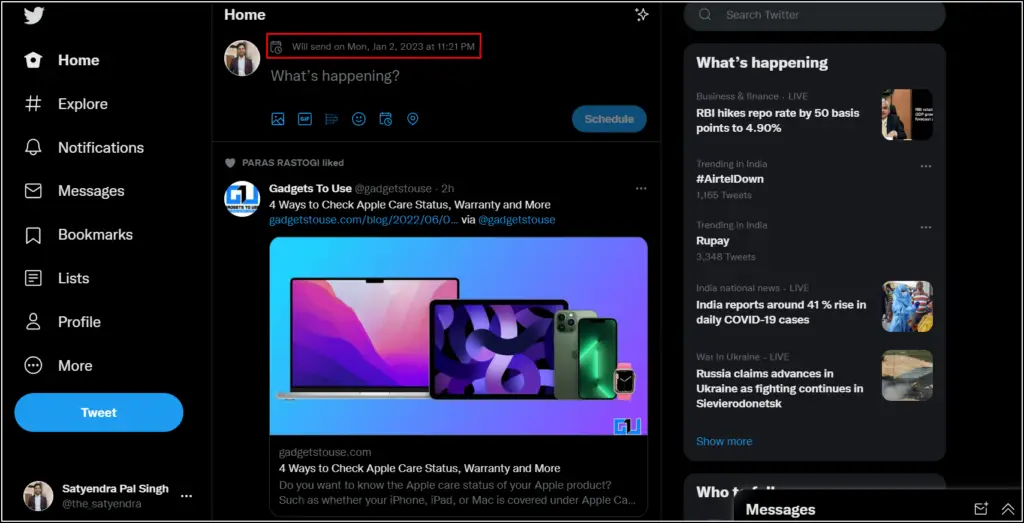Expand the Messages drawer with double chevron
The width and height of the screenshot is (1024, 523).
pos(1008,509)
